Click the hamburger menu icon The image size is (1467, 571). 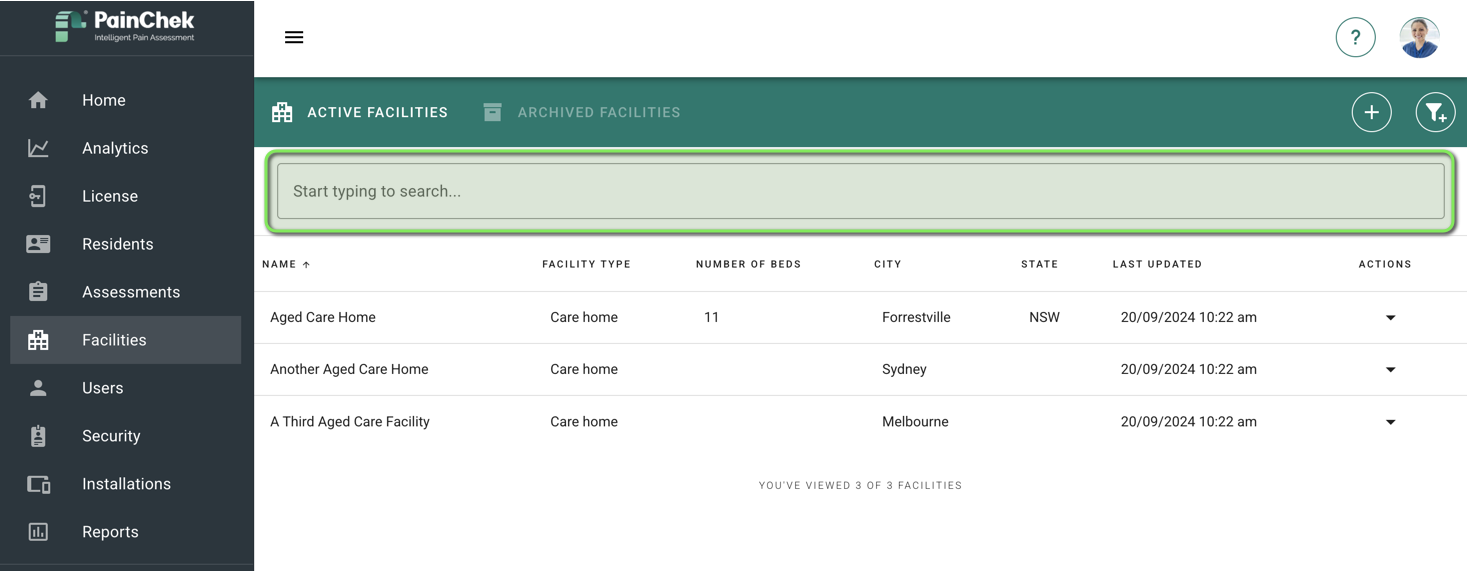[x=294, y=37]
